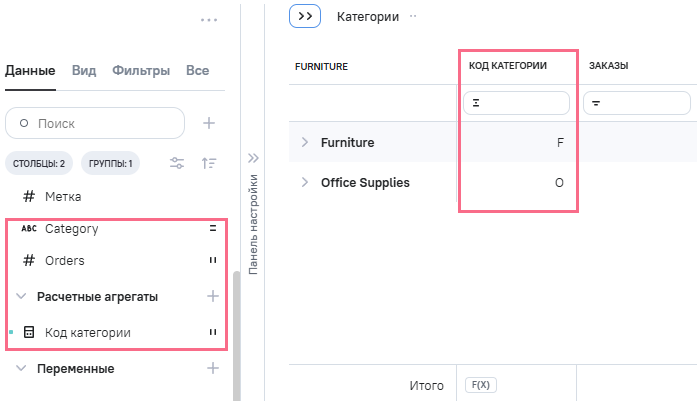This screenshot has width=697, height=401.
Task: Click the plus icon next to search field
Action: click(209, 123)
